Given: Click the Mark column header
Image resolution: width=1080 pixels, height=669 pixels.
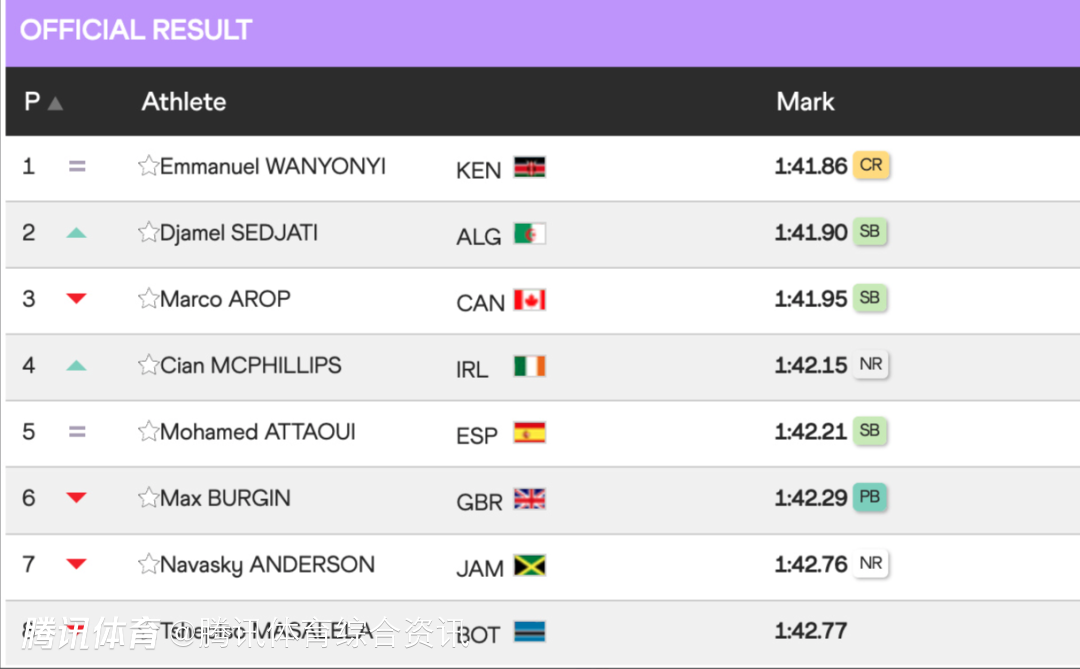Looking at the screenshot, I should pyautogui.click(x=805, y=102).
